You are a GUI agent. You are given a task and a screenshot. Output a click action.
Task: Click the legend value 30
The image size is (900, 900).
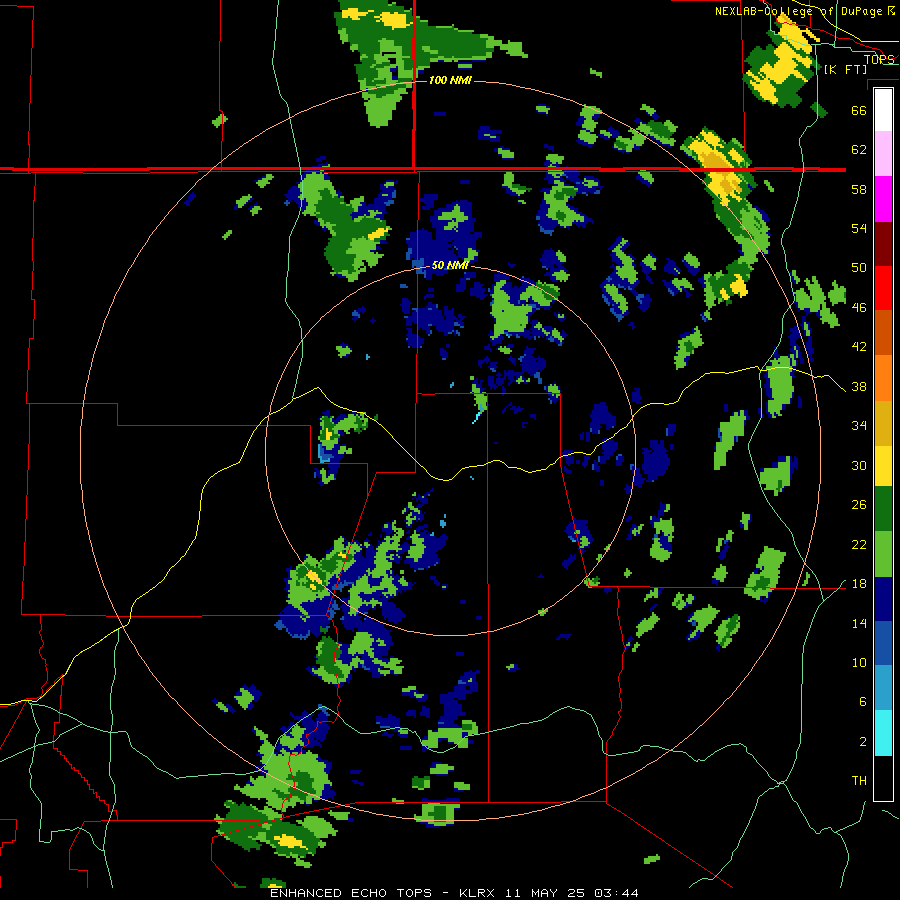pos(859,465)
